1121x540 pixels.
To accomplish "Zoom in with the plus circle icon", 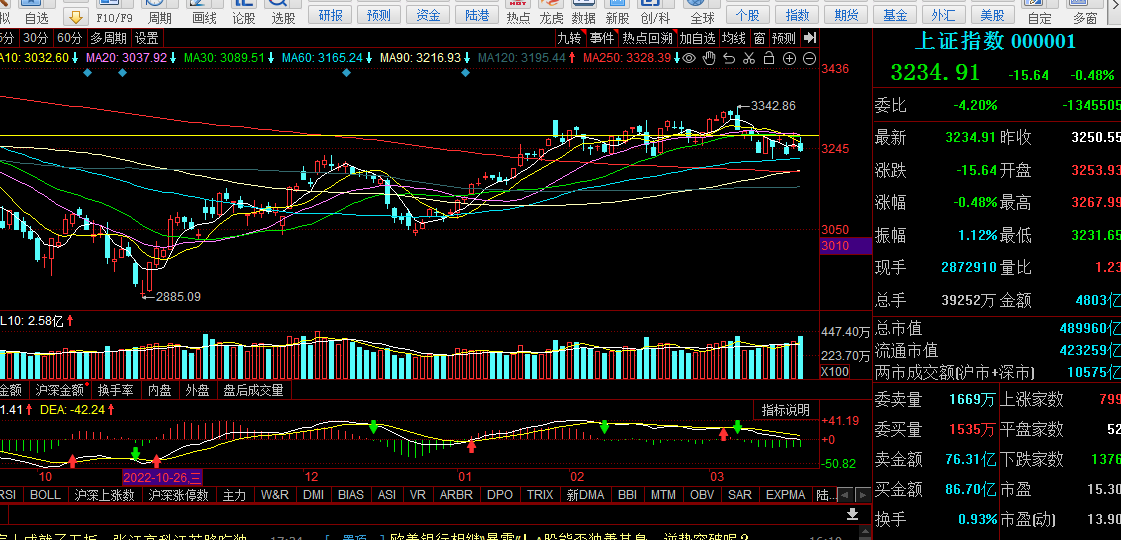I will pos(789,59).
